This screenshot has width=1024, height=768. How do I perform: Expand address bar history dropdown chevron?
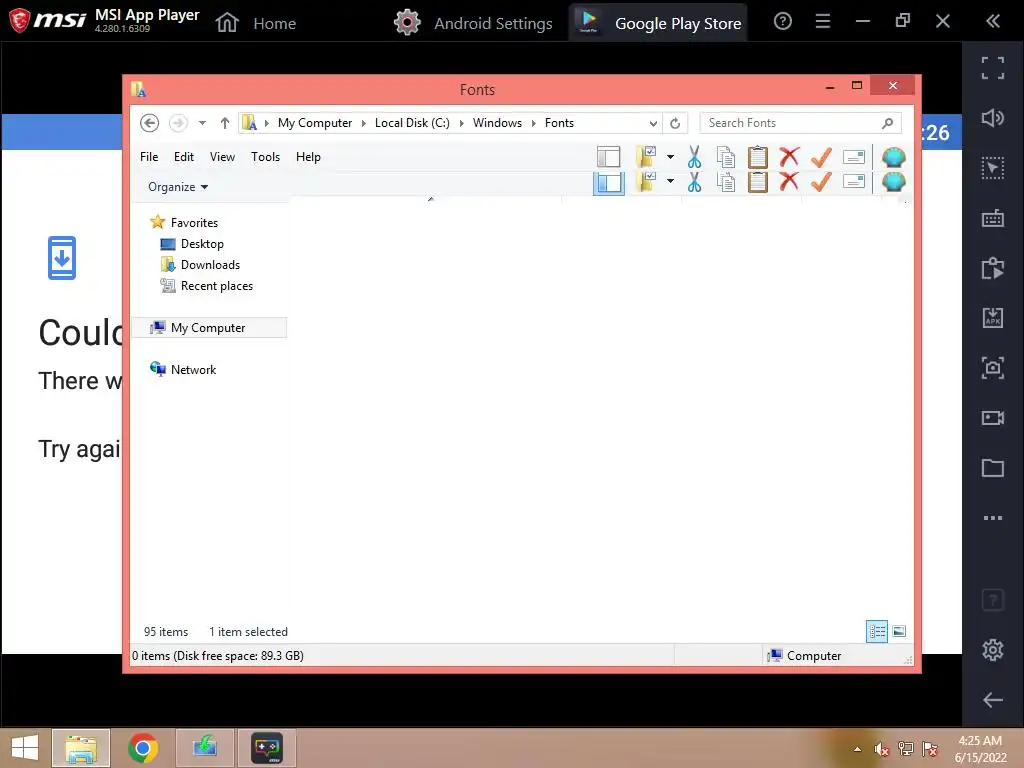(x=652, y=123)
